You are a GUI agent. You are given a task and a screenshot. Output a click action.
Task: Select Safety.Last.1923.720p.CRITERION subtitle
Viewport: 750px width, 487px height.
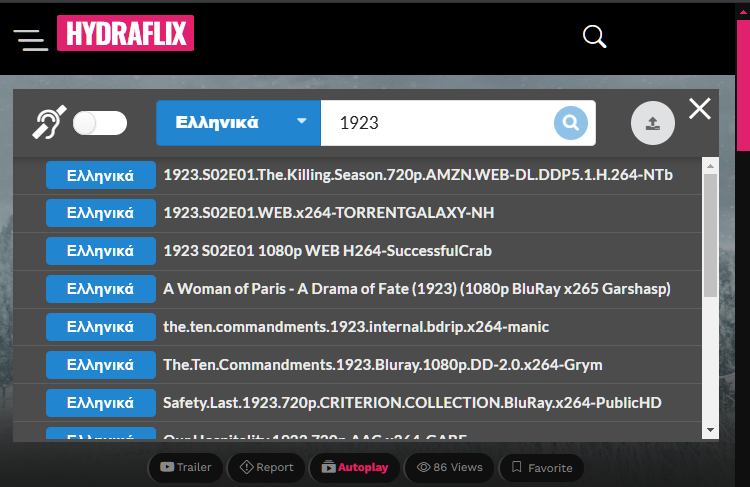pyautogui.click(x=412, y=403)
